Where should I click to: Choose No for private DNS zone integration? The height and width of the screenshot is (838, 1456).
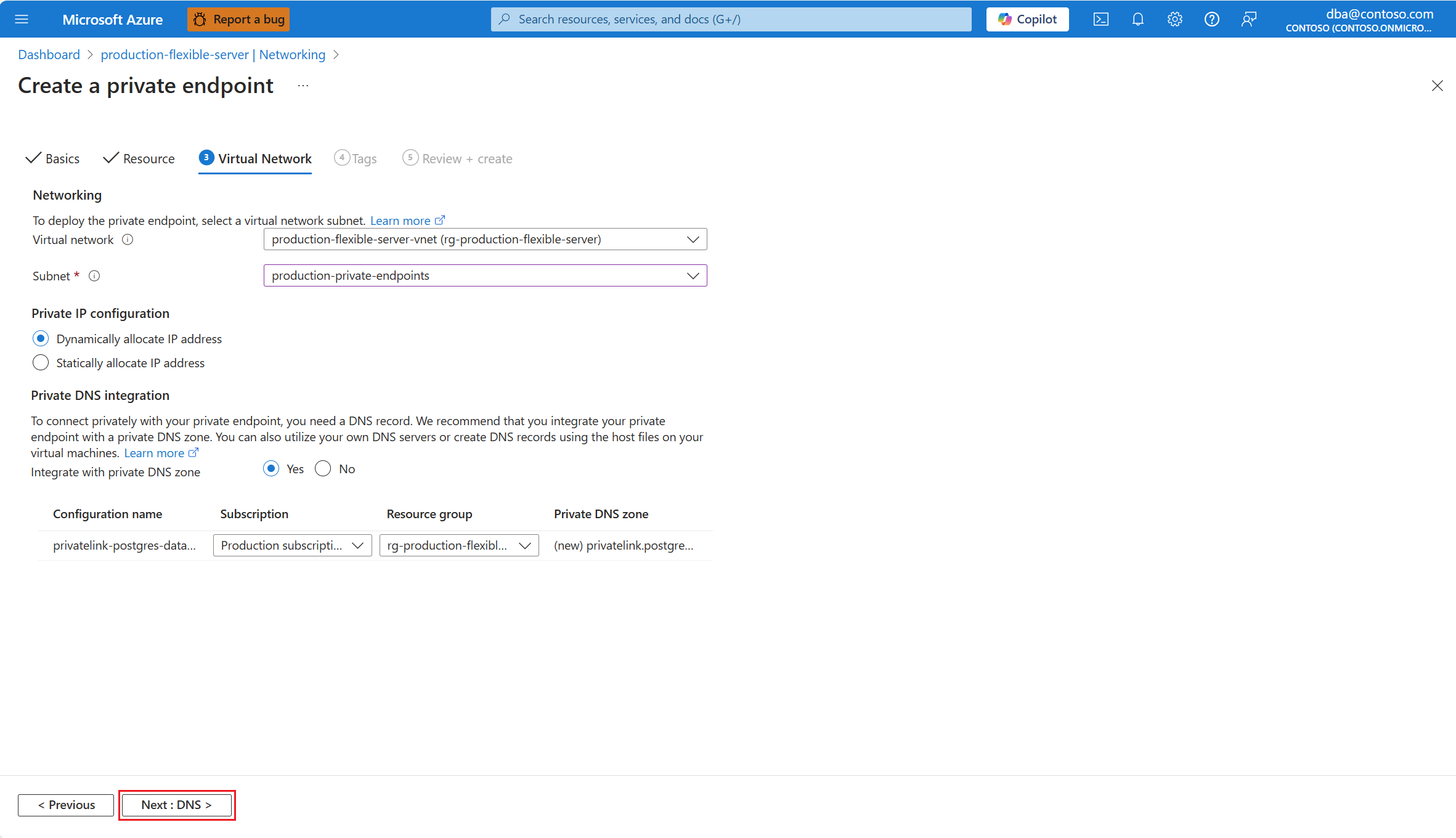[x=323, y=469]
